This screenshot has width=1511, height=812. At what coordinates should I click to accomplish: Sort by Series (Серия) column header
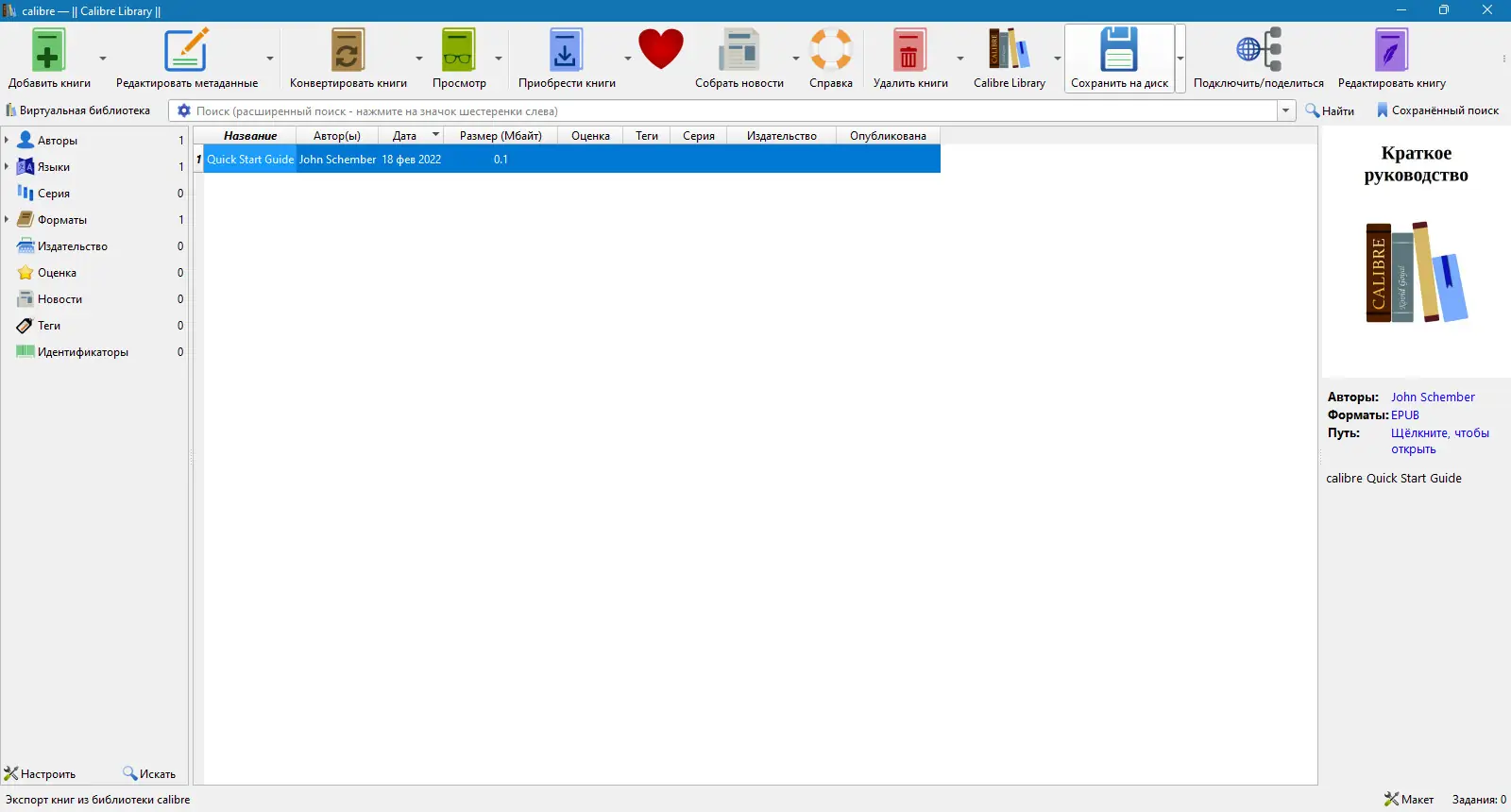point(699,136)
